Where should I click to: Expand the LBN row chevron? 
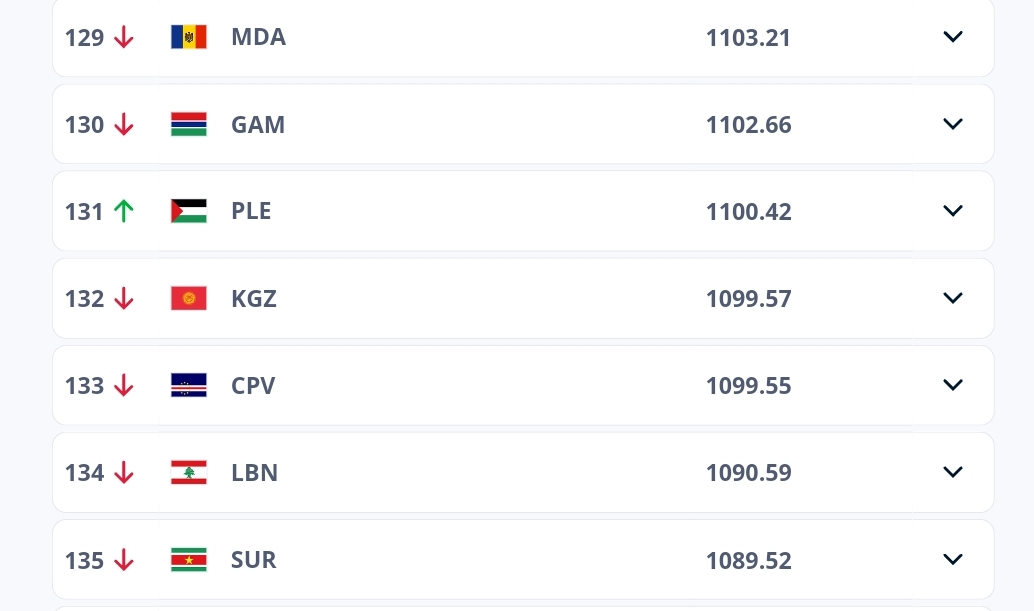click(952, 472)
